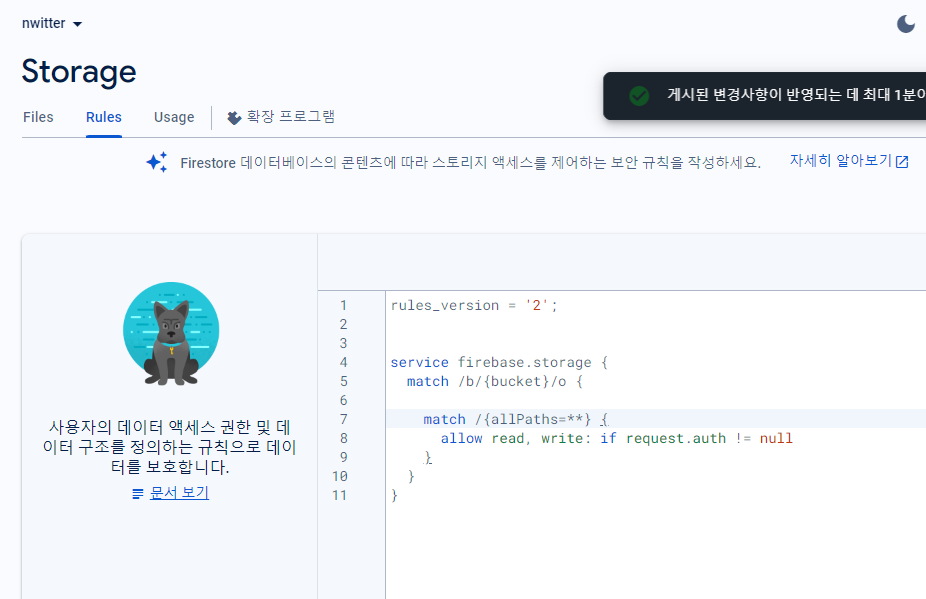Click the green check icon in the notification
The image size is (926, 599).
639,96
